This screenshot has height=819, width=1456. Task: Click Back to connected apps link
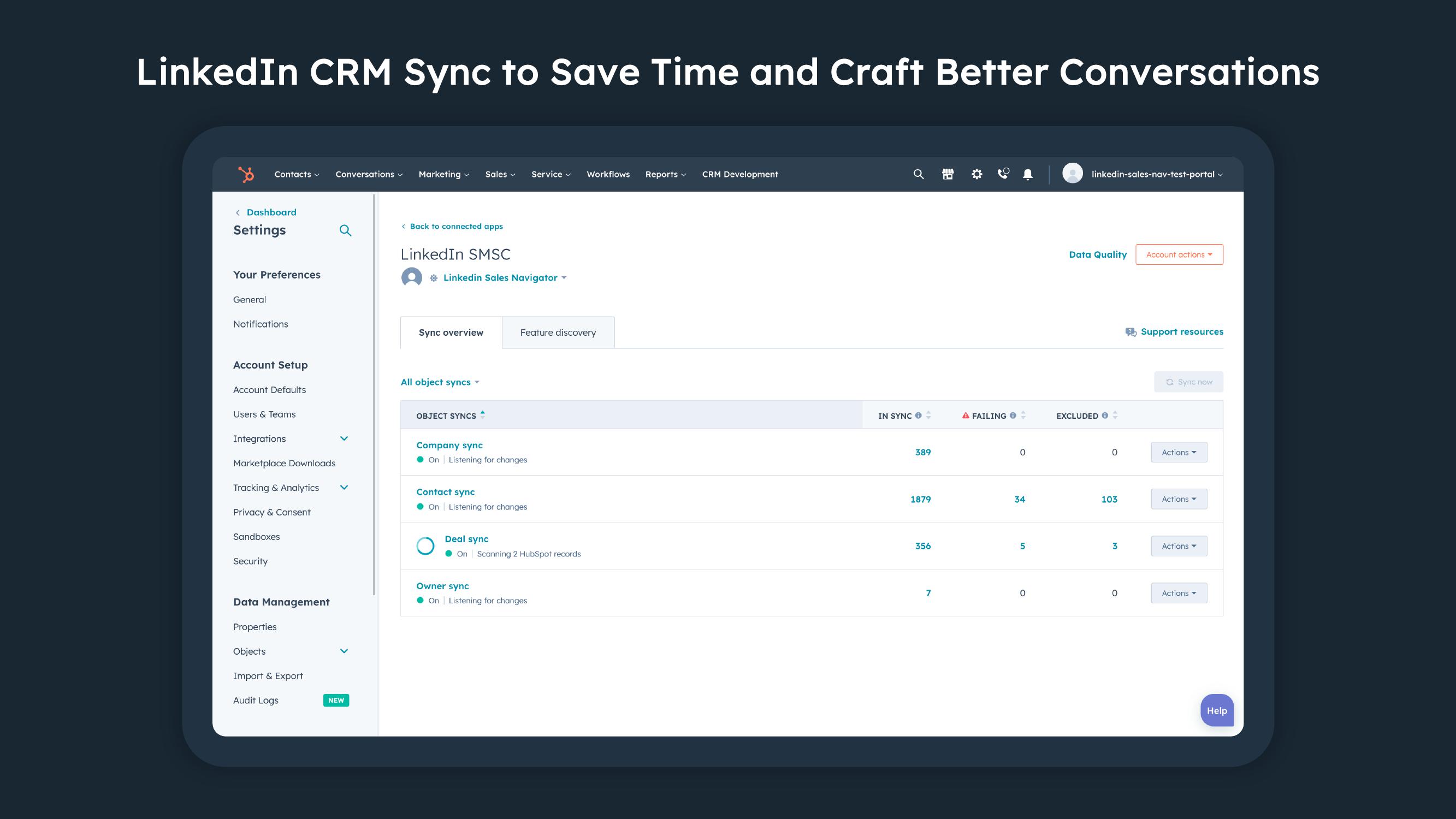[451, 226]
